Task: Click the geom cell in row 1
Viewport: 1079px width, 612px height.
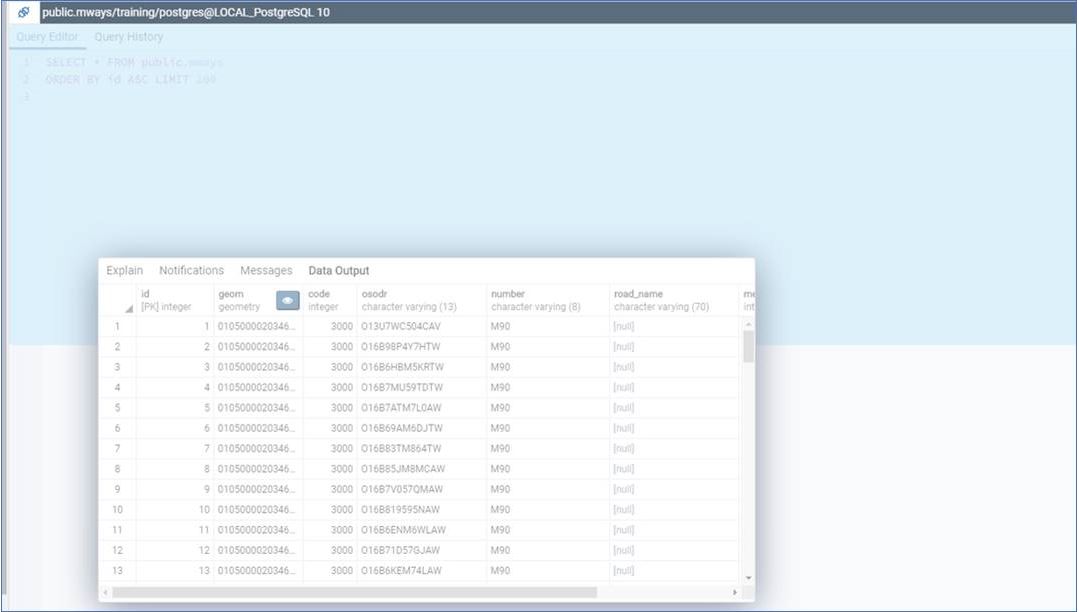Action: tap(258, 326)
